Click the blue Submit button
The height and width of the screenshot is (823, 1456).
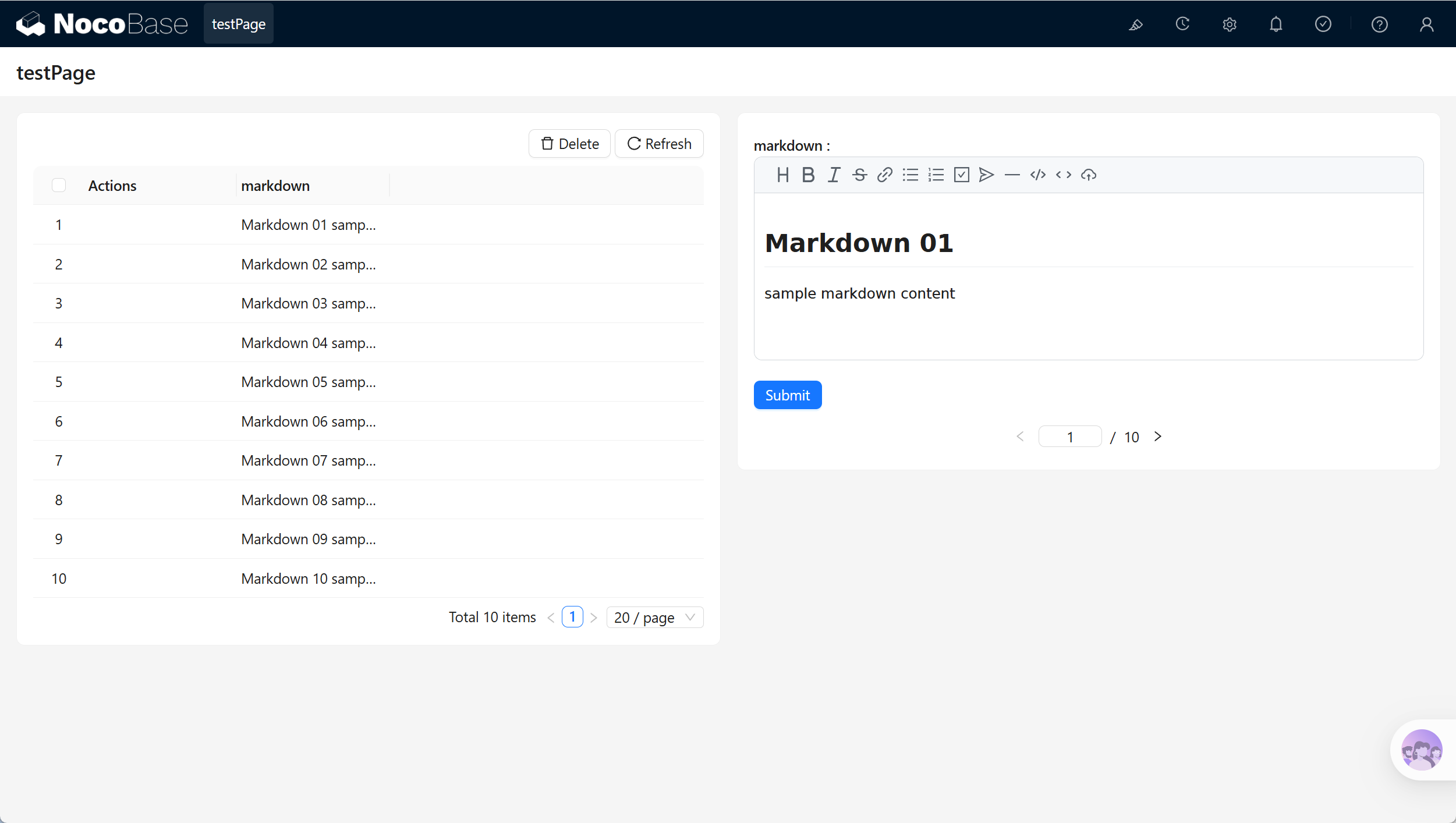[788, 395]
